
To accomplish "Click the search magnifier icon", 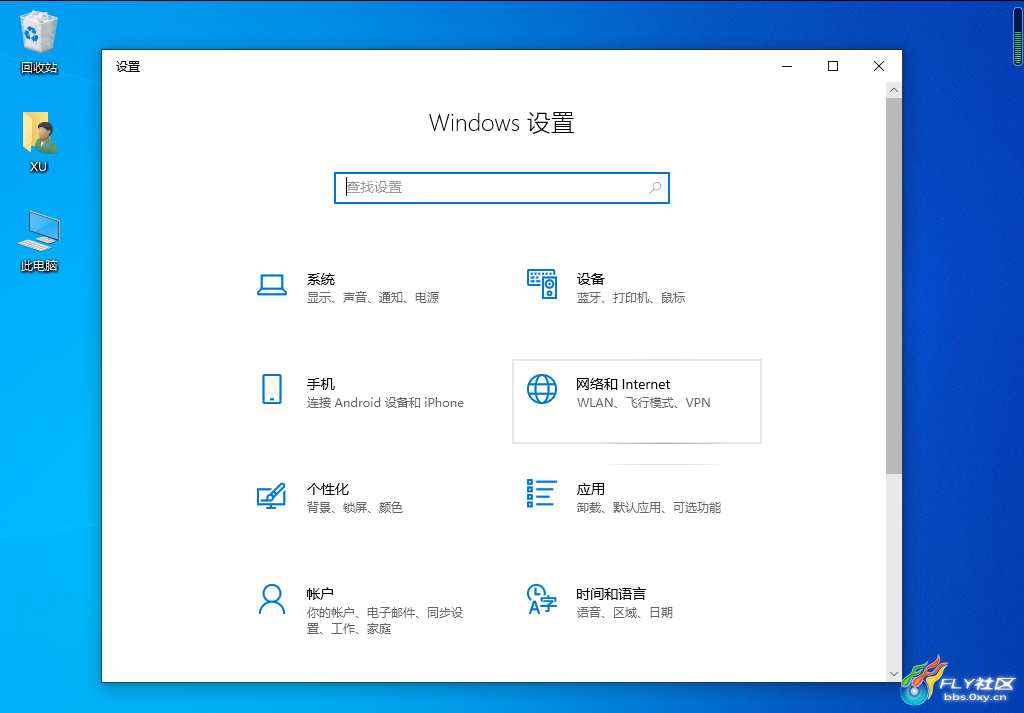I will pos(654,188).
